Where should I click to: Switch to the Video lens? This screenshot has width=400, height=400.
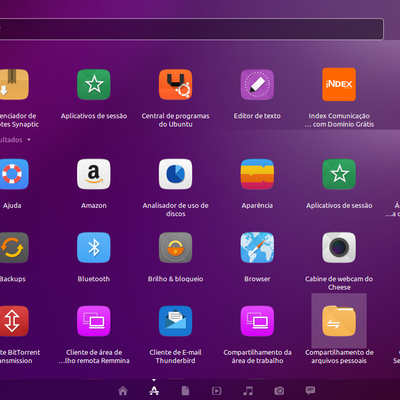[216, 390]
